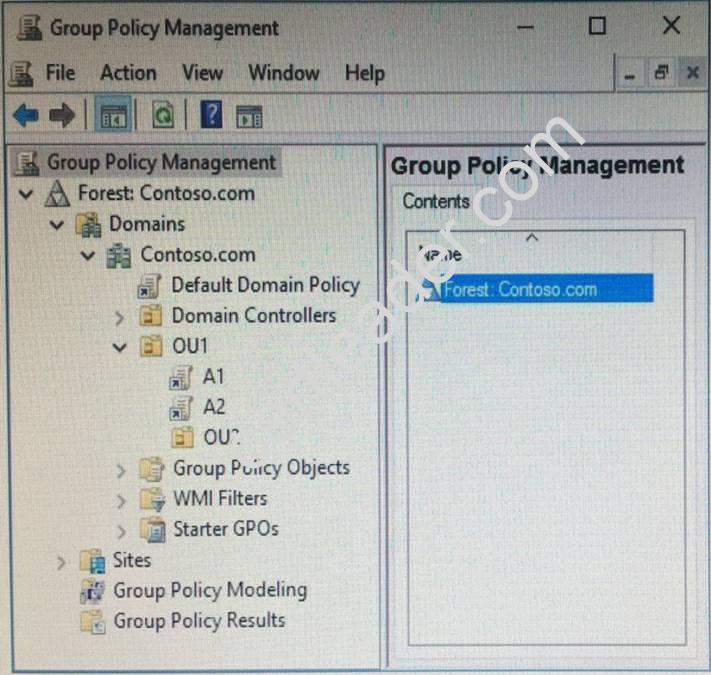
Task: Click the Back arrow toolbar button
Action: coord(25,115)
